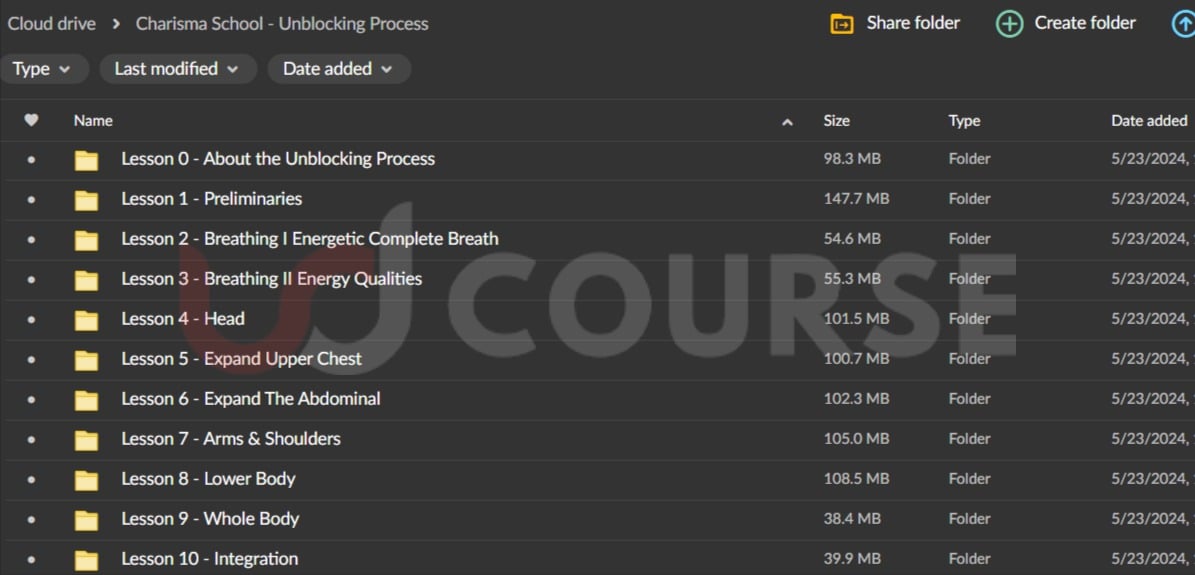Sort by the Size column header
Viewport: 1195px width, 575px height.
point(836,121)
